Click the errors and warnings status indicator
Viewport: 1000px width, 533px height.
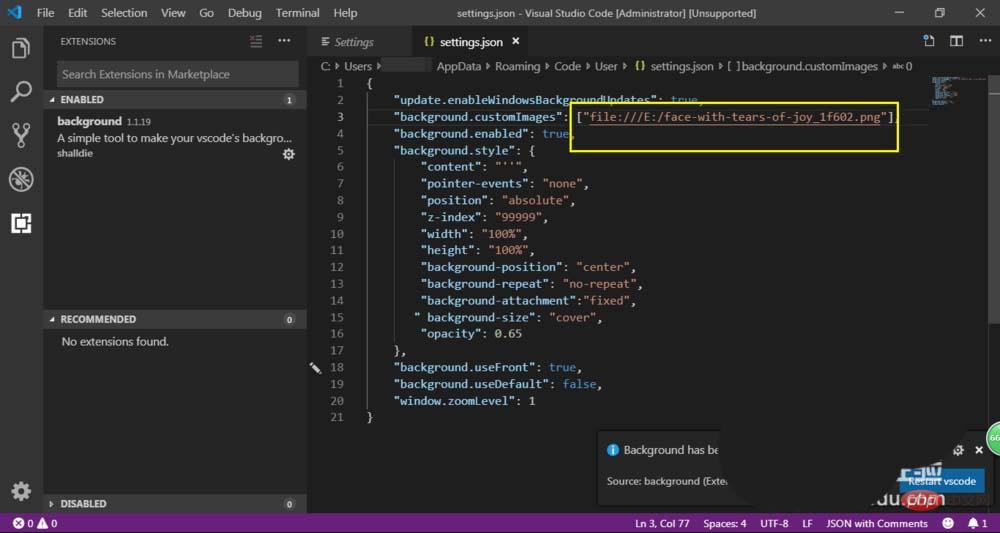coord(35,523)
